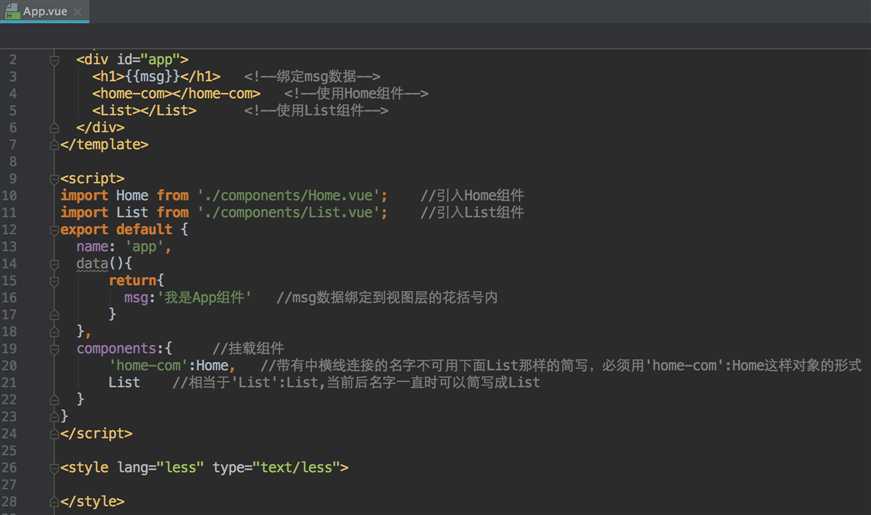The width and height of the screenshot is (871, 515).
Task: Toggle fold marker beside </template>
Action: tap(54, 144)
